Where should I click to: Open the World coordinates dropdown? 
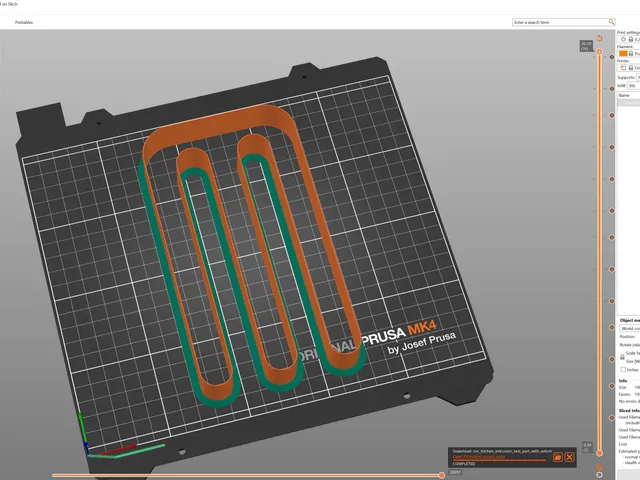tap(630, 329)
